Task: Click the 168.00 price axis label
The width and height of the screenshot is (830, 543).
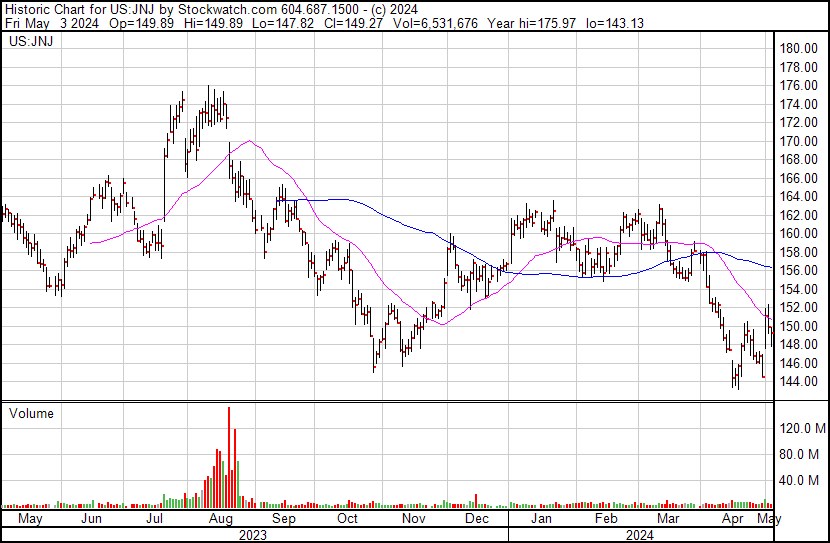Action: coord(799,159)
